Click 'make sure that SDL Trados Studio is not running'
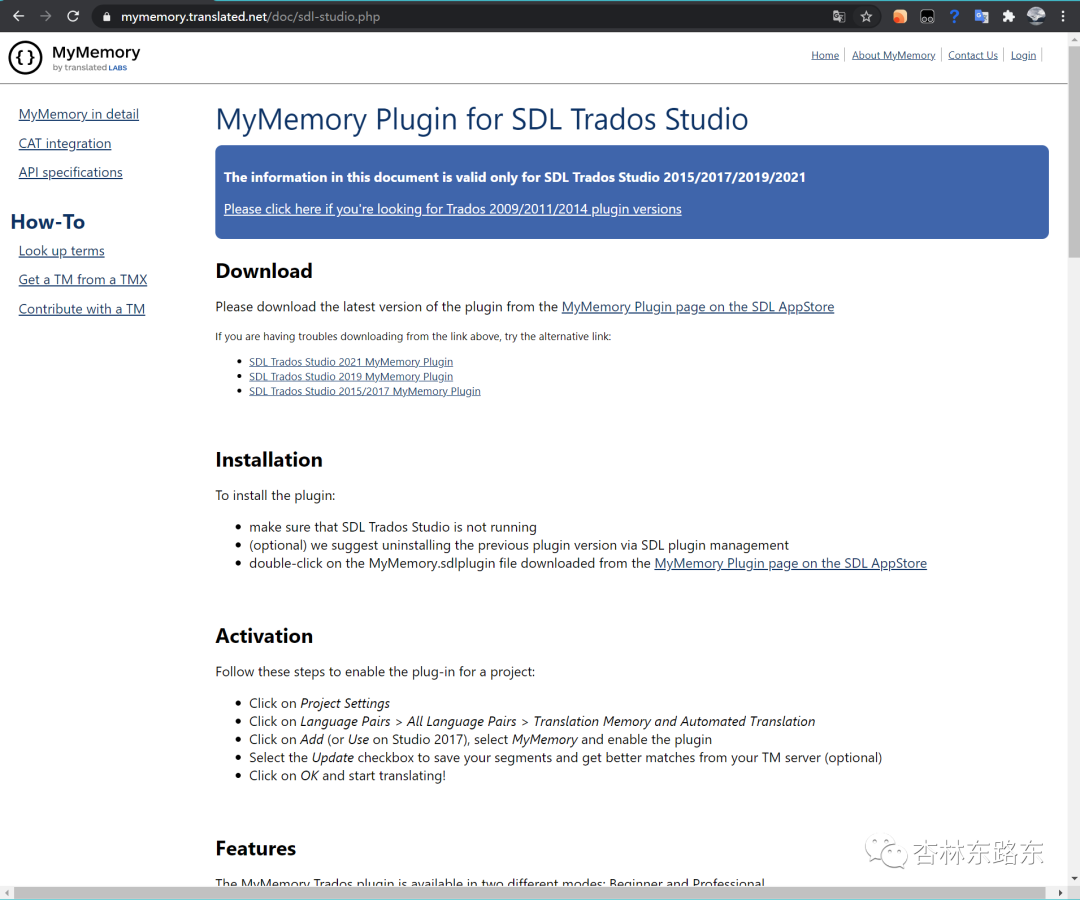Image resolution: width=1080 pixels, height=900 pixels. coord(393,527)
